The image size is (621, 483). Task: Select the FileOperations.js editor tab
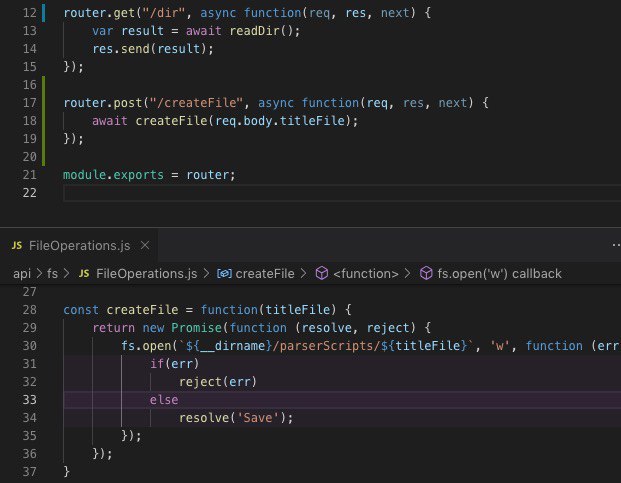tap(78, 245)
